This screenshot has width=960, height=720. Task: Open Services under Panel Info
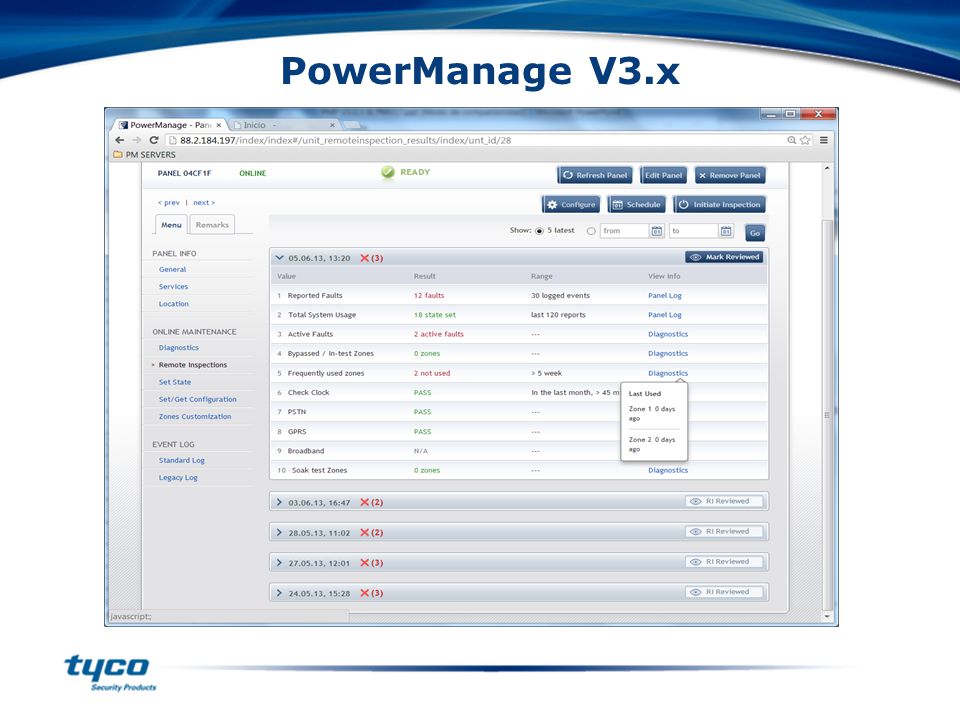pos(173,287)
